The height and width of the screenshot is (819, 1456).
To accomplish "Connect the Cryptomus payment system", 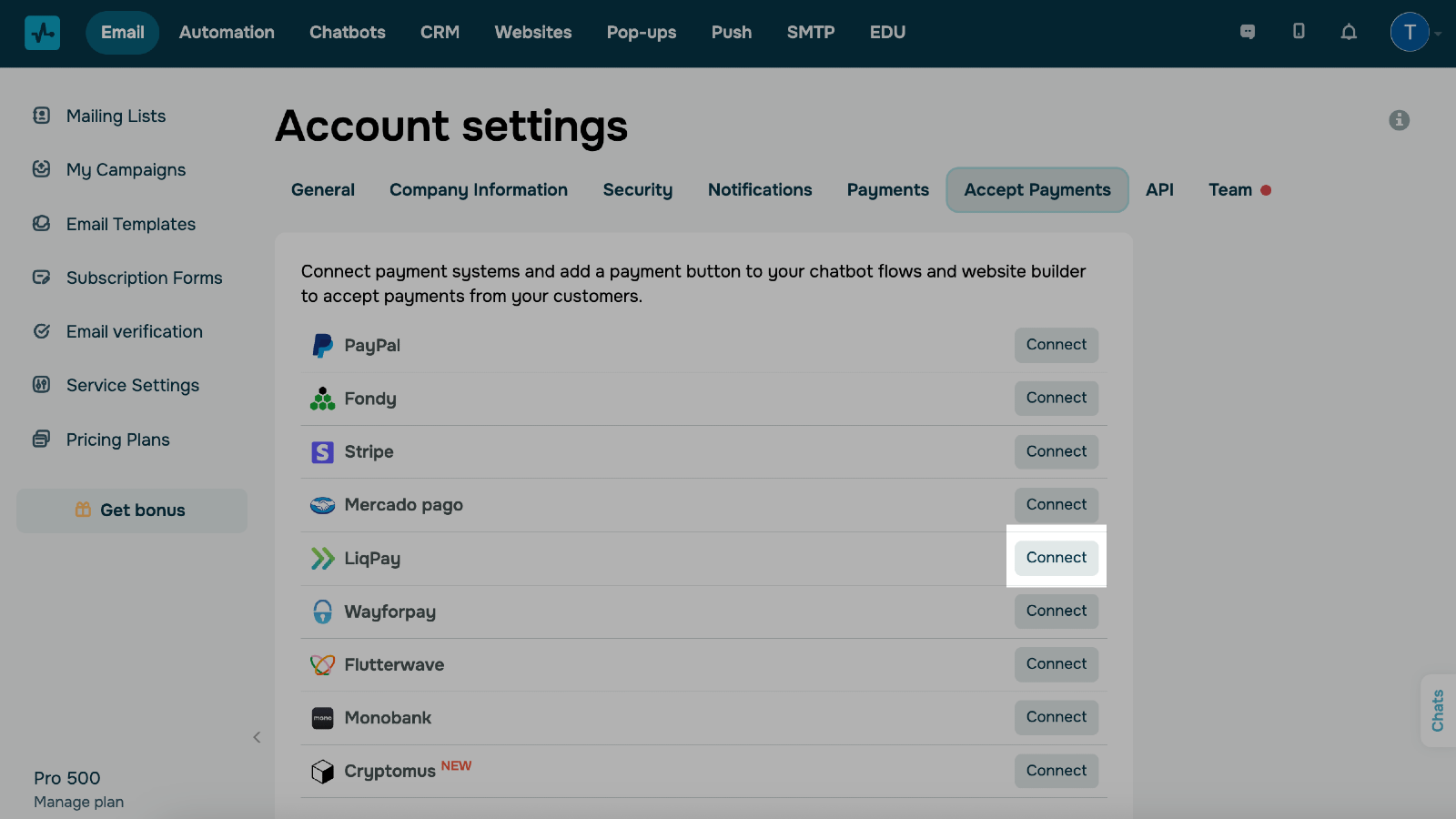I will click(x=1056, y=771).
